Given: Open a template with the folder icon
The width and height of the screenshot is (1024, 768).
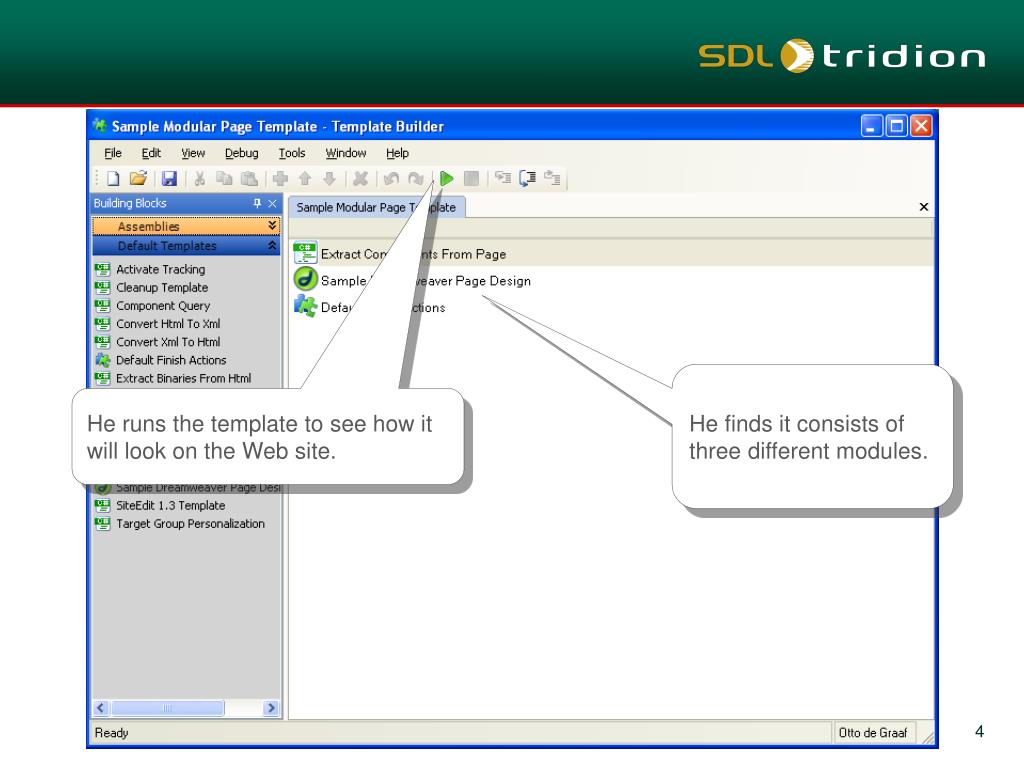Looking at the screenshot, I should tap(138, 178).
